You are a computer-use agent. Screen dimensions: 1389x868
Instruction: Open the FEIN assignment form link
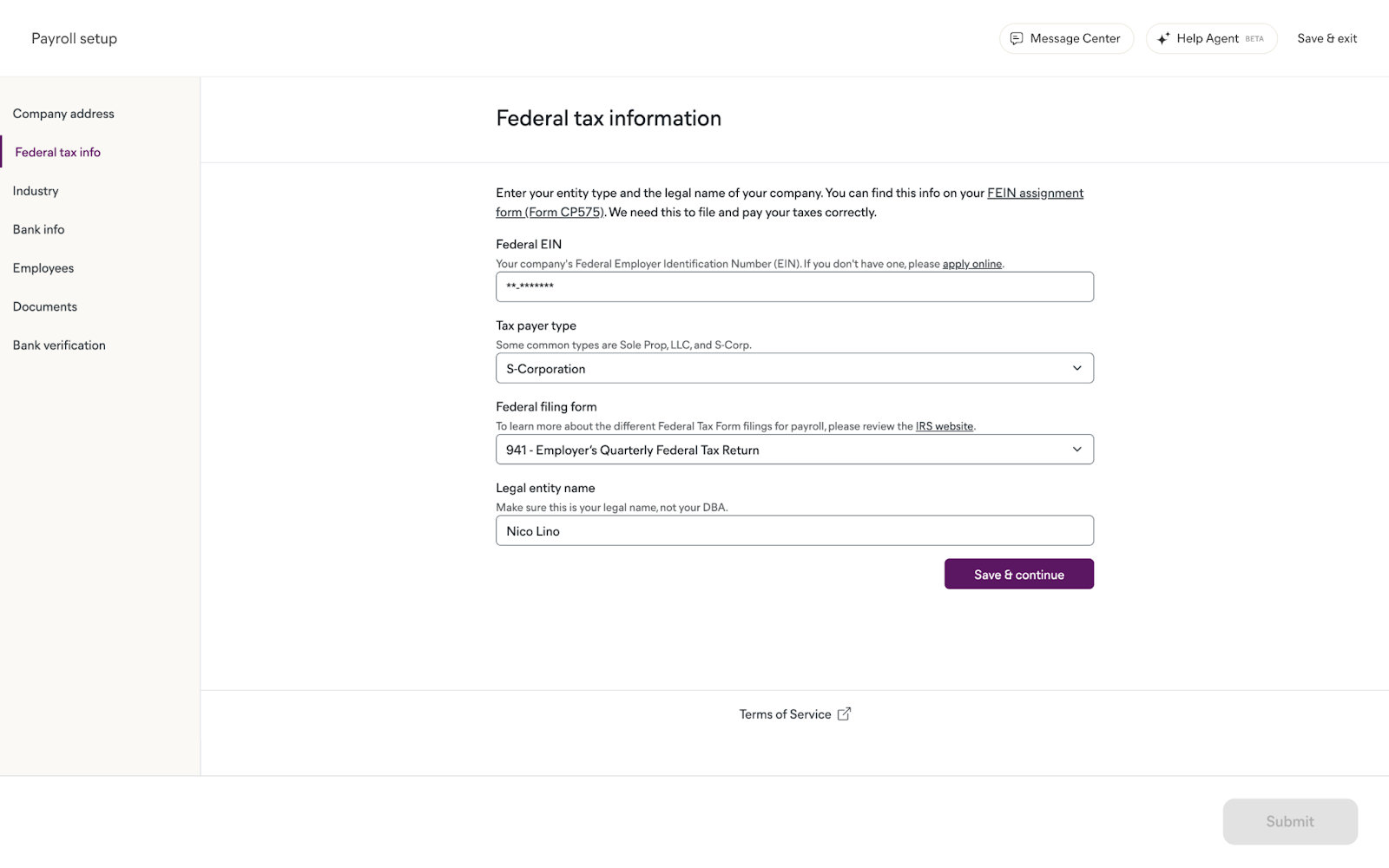(x=1035, y=193)
